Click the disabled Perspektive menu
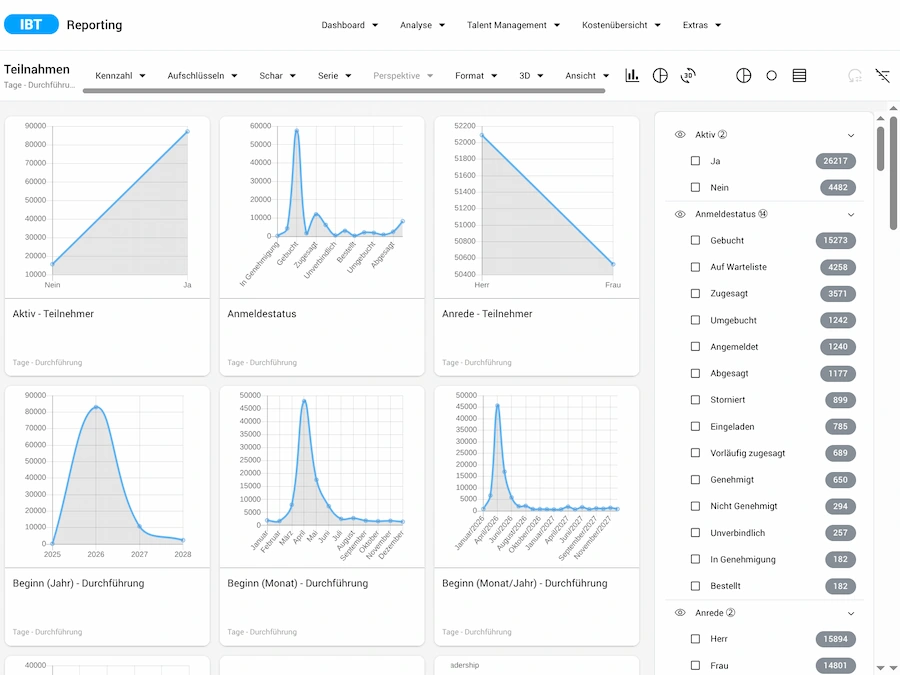This screenshot has height=675, width=900. pos(402,75)
